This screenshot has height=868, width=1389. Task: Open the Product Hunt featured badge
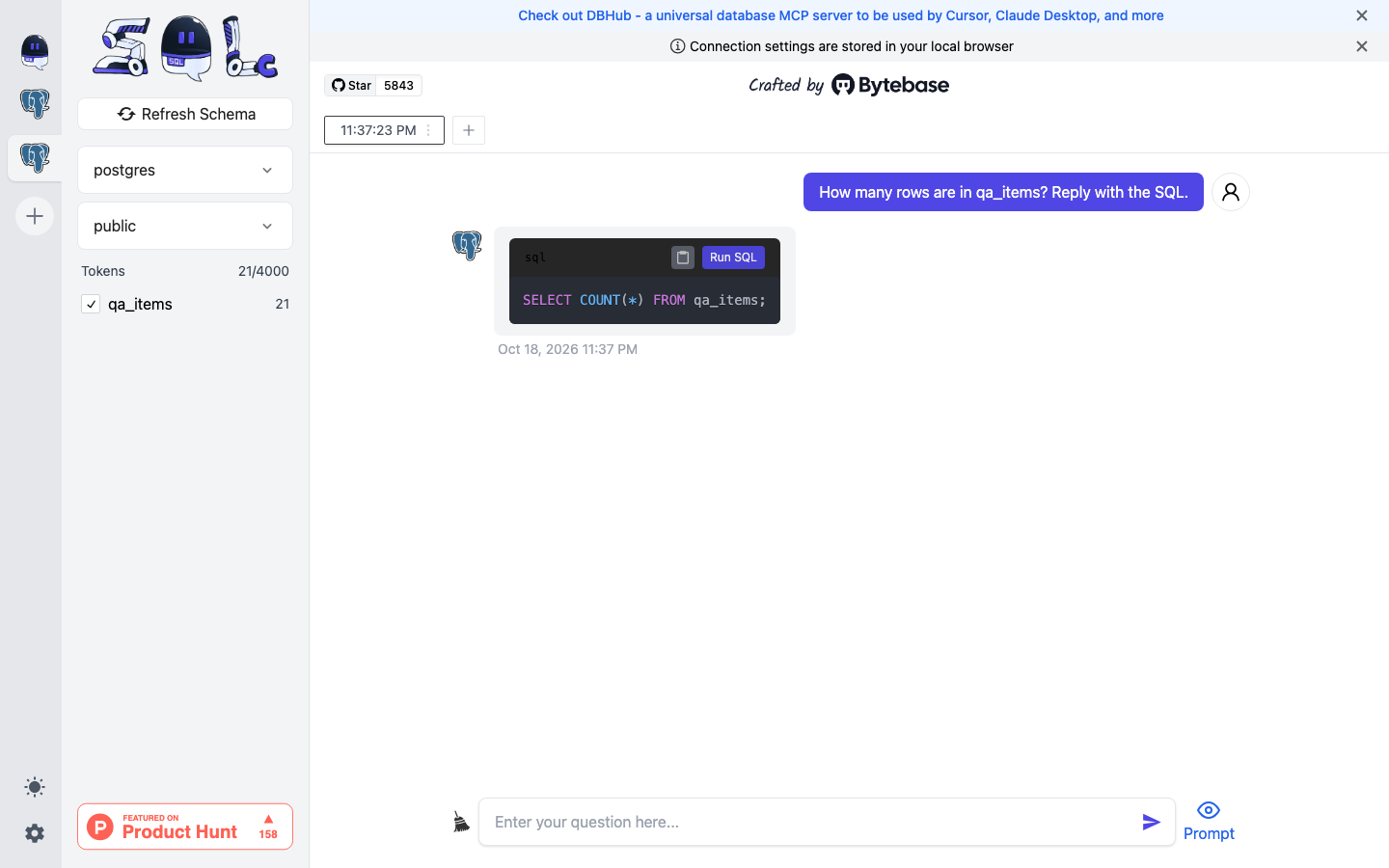(x=185, y=827)
